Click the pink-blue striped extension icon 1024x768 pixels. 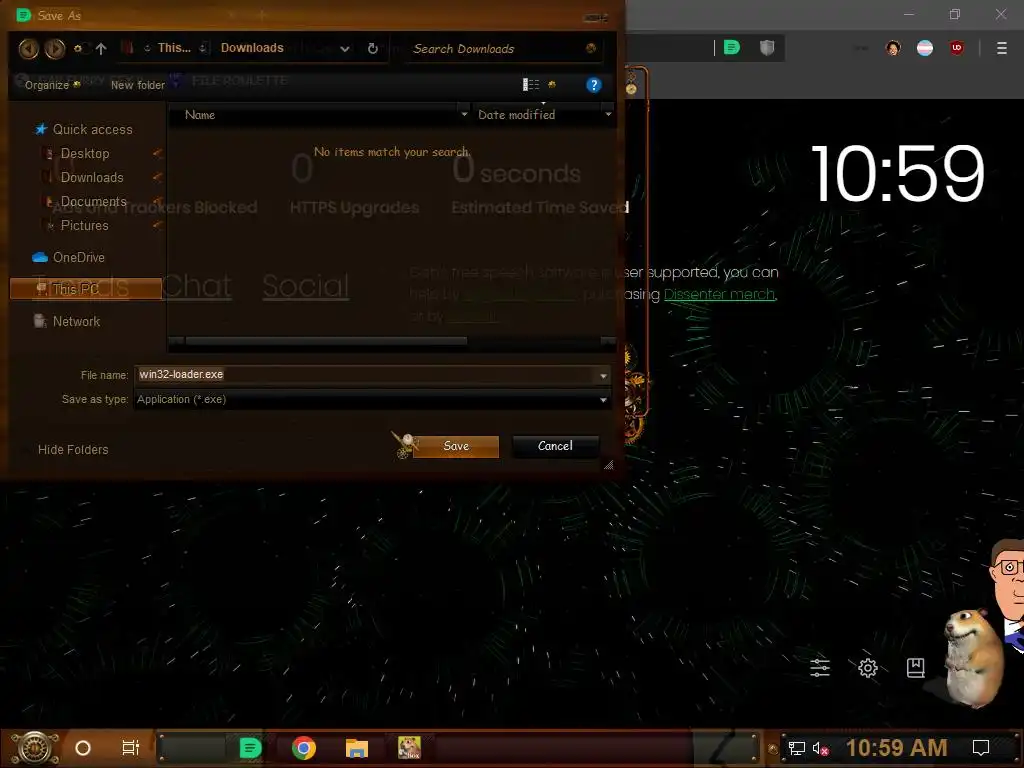(x=925, y=48)
